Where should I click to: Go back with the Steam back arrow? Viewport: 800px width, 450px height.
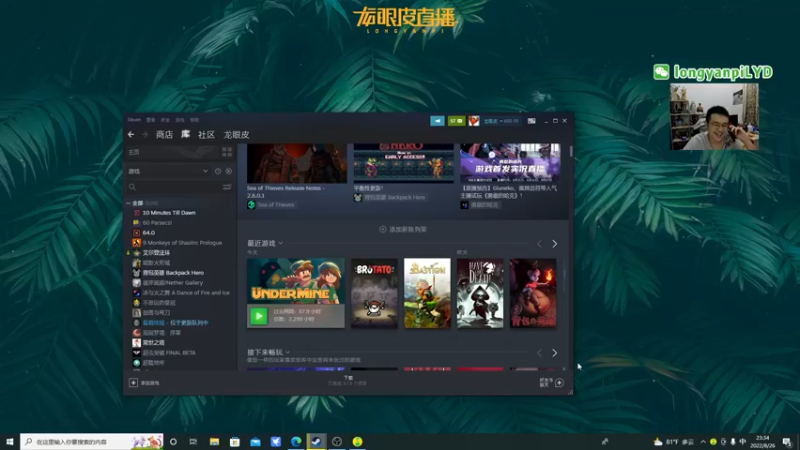click(x=131, y=135)
